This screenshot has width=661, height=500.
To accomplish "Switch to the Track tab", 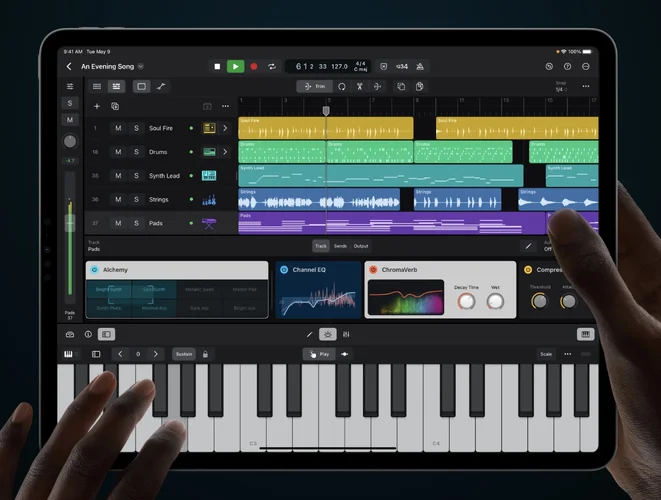I will click(321, 246).
